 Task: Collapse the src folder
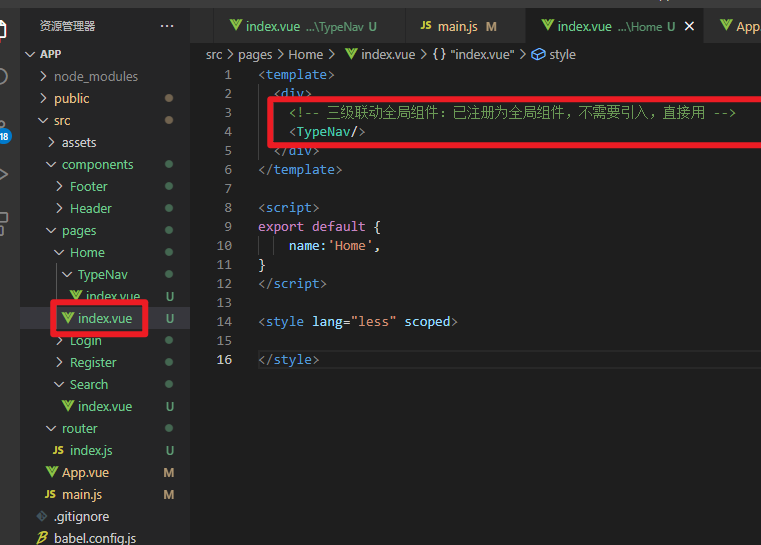coord(43,120)
